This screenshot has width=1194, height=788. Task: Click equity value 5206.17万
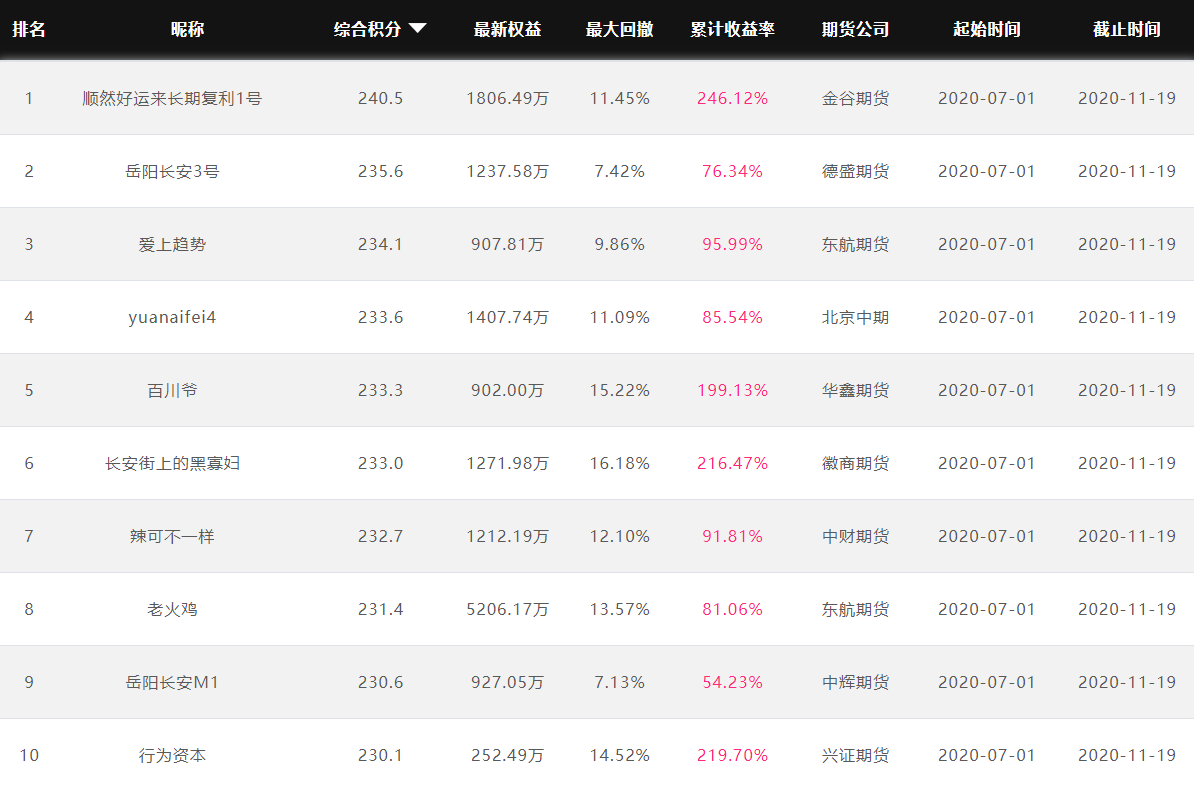507,609
